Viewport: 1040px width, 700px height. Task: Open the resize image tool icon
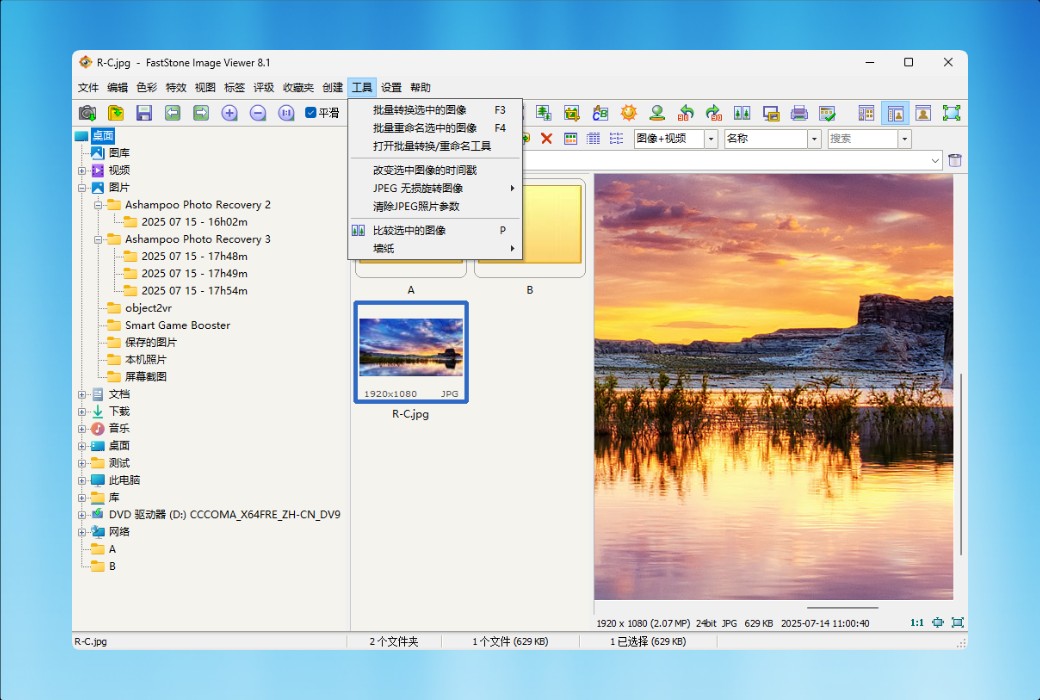tap(544, 113)
